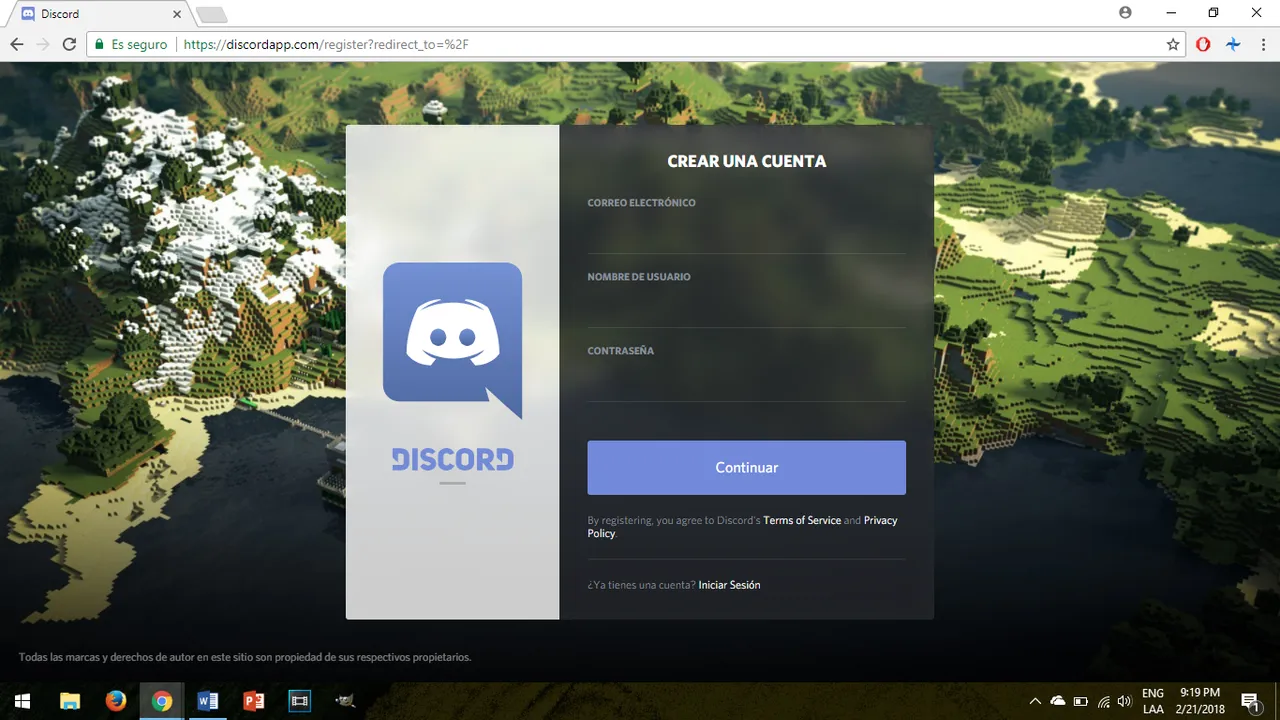The image size is (1280, 720).
Task: Bookmark this page with the star icon
Action: coord(1173,45)
